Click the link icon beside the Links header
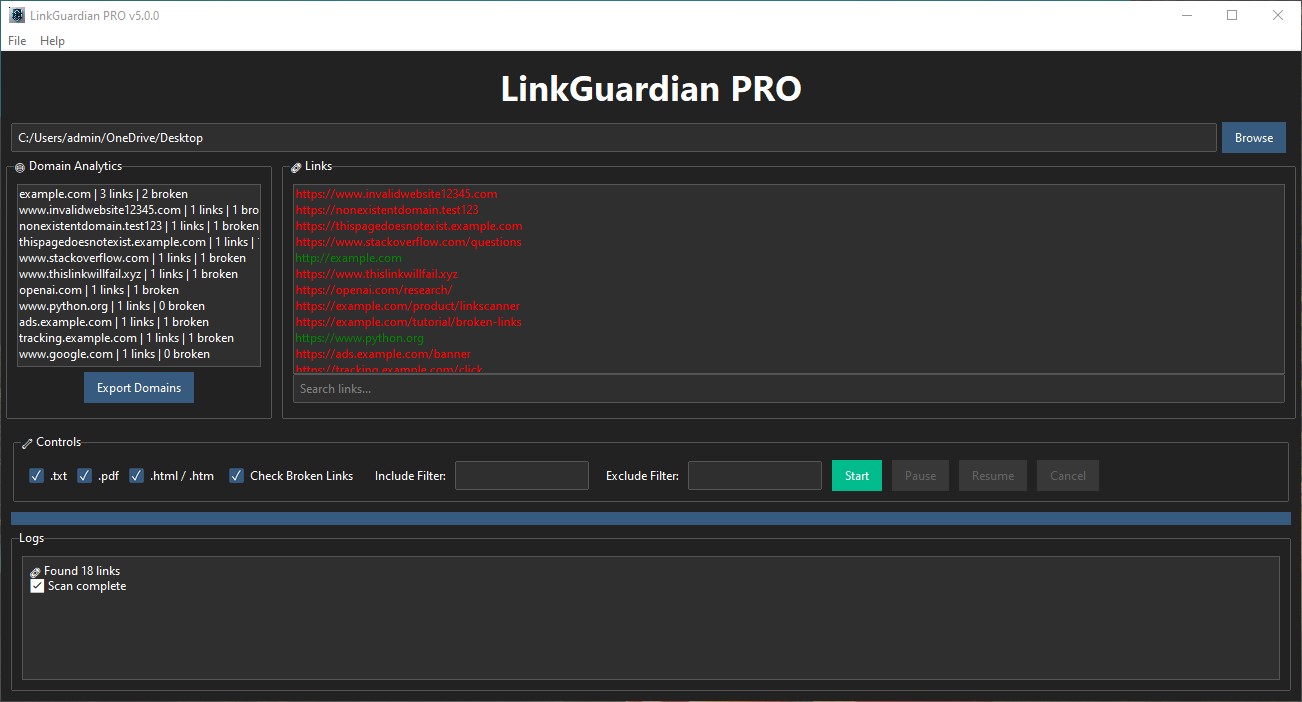1302x702 pixels. [295, 166]
